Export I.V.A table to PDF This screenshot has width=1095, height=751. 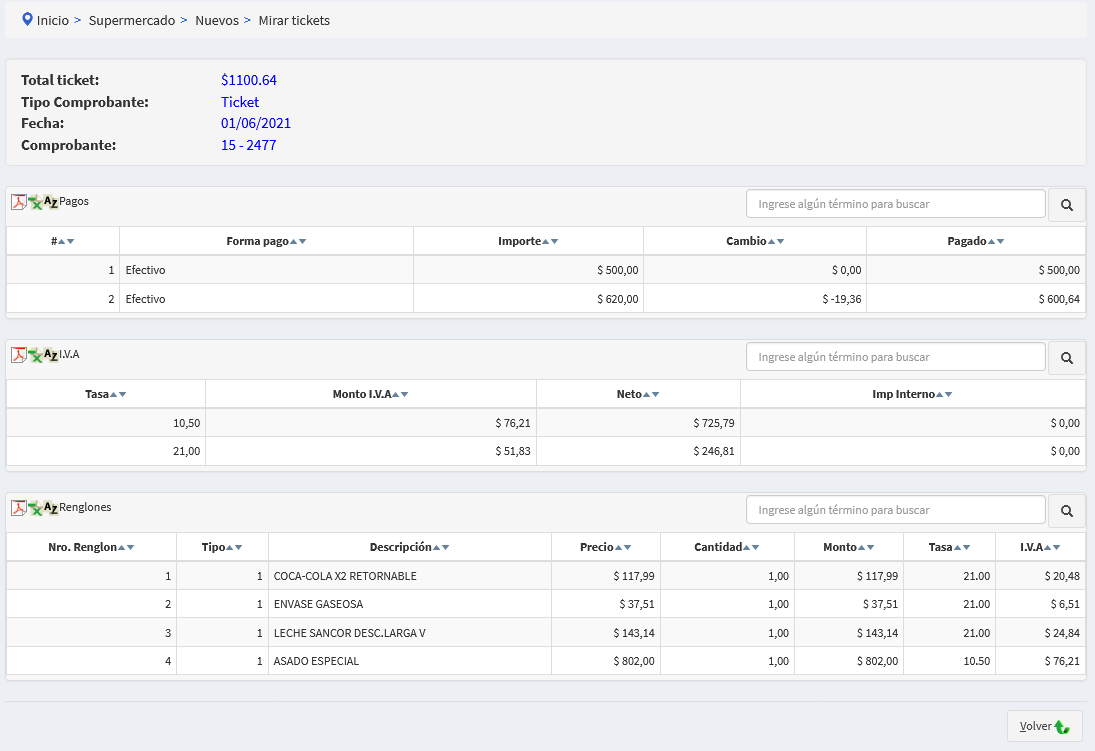(x=19, y=355)
